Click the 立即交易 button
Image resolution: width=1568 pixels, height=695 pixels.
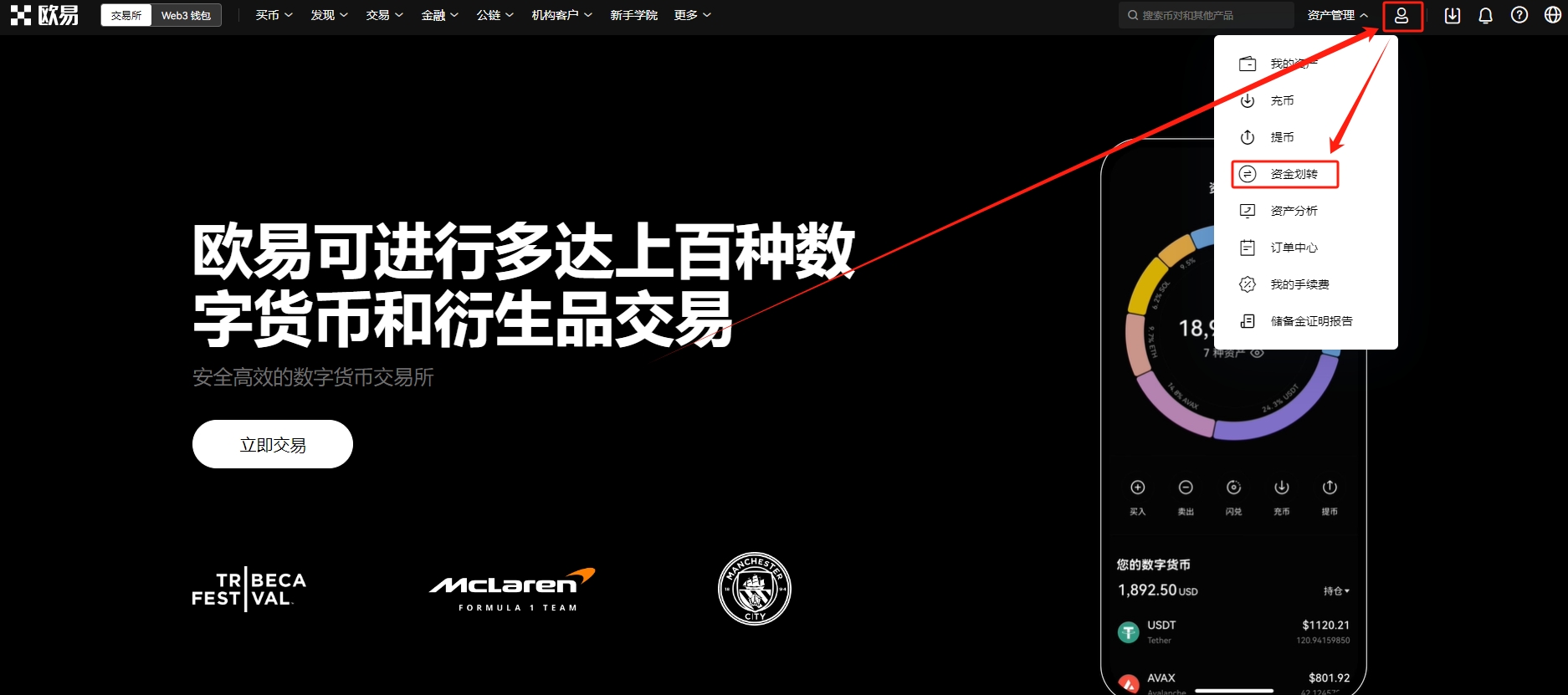click(x=273, y=444)
